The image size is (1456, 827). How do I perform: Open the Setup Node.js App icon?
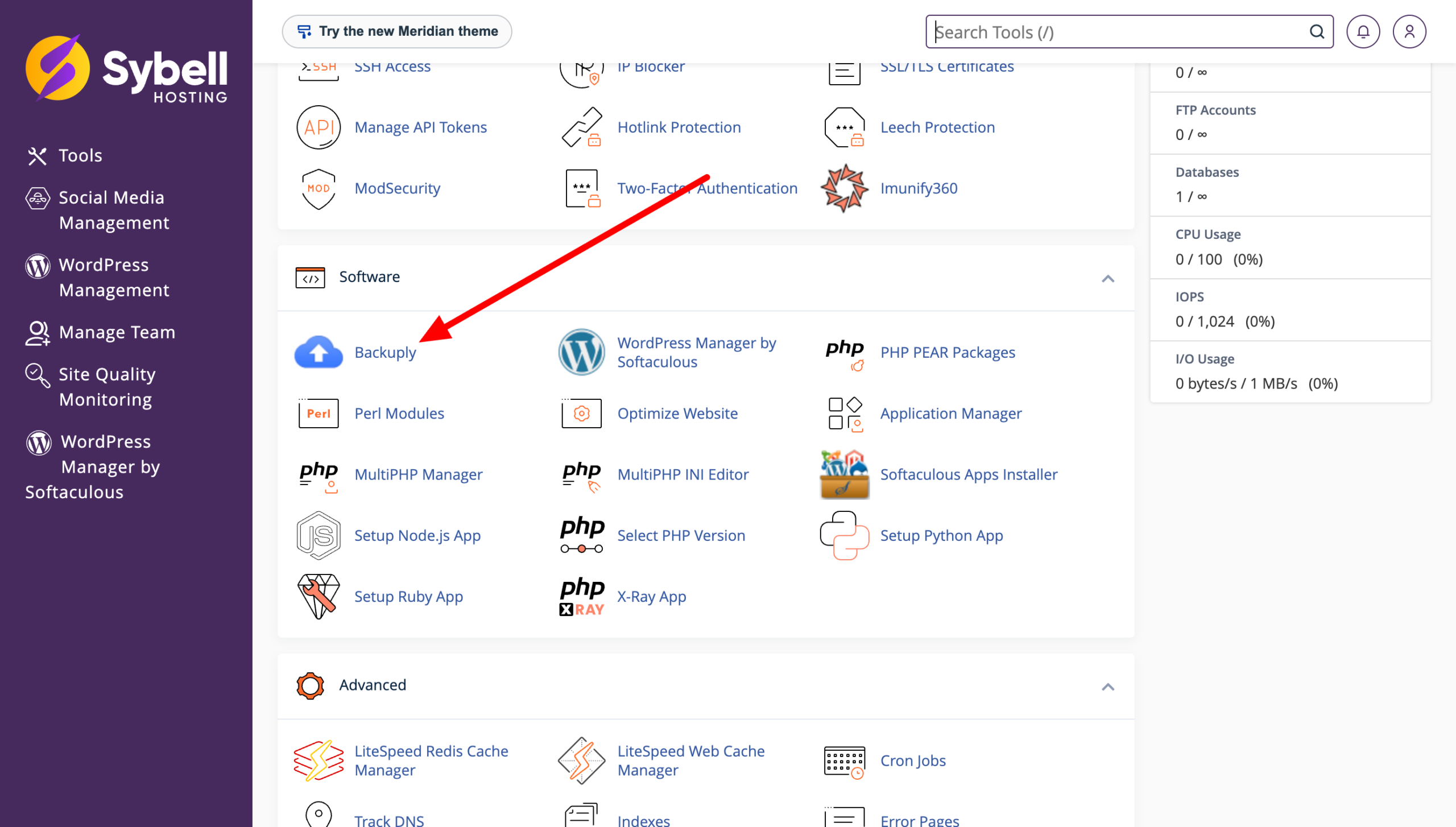(x=318, y=536)
